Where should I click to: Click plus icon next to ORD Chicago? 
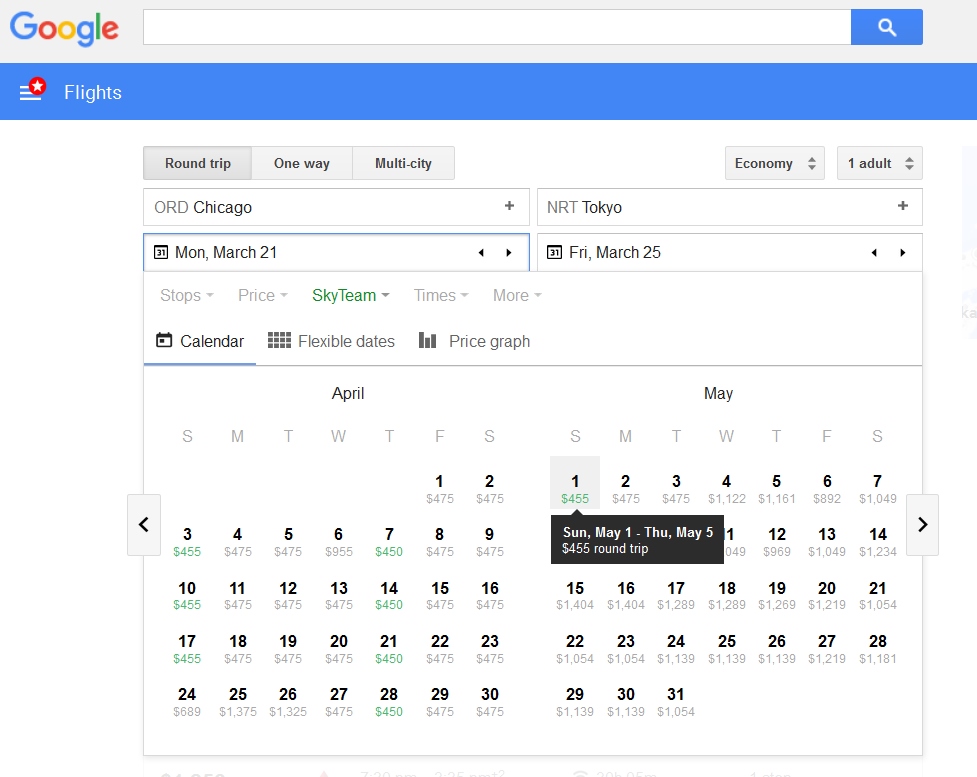click(x=509, y=206)
